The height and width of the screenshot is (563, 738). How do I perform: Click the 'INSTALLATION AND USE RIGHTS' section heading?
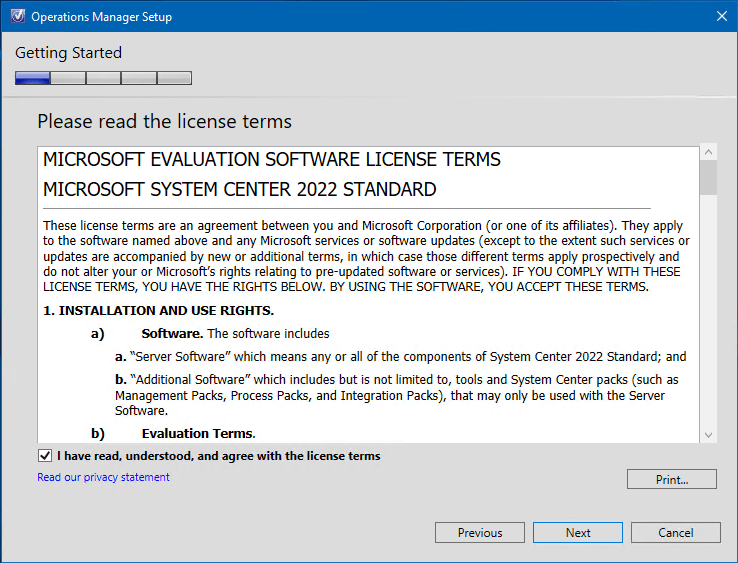[x=158, y=311]
